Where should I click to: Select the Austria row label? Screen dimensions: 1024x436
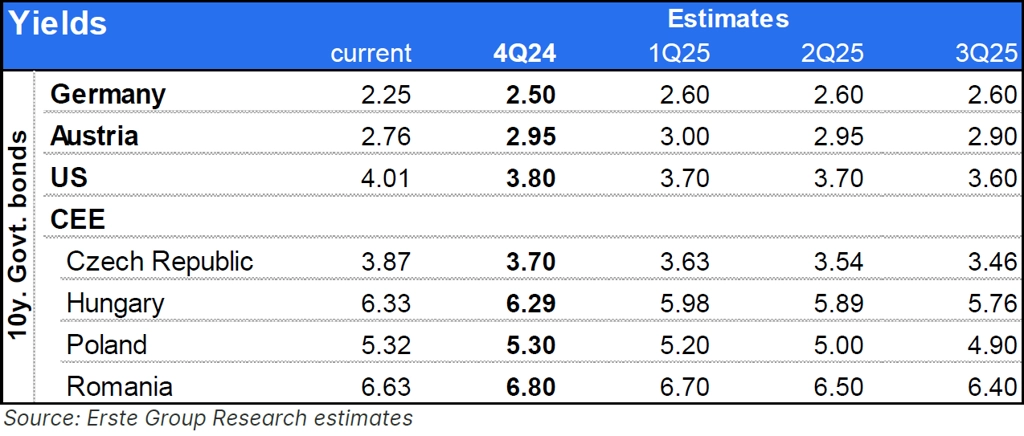[x=94, y=136]
